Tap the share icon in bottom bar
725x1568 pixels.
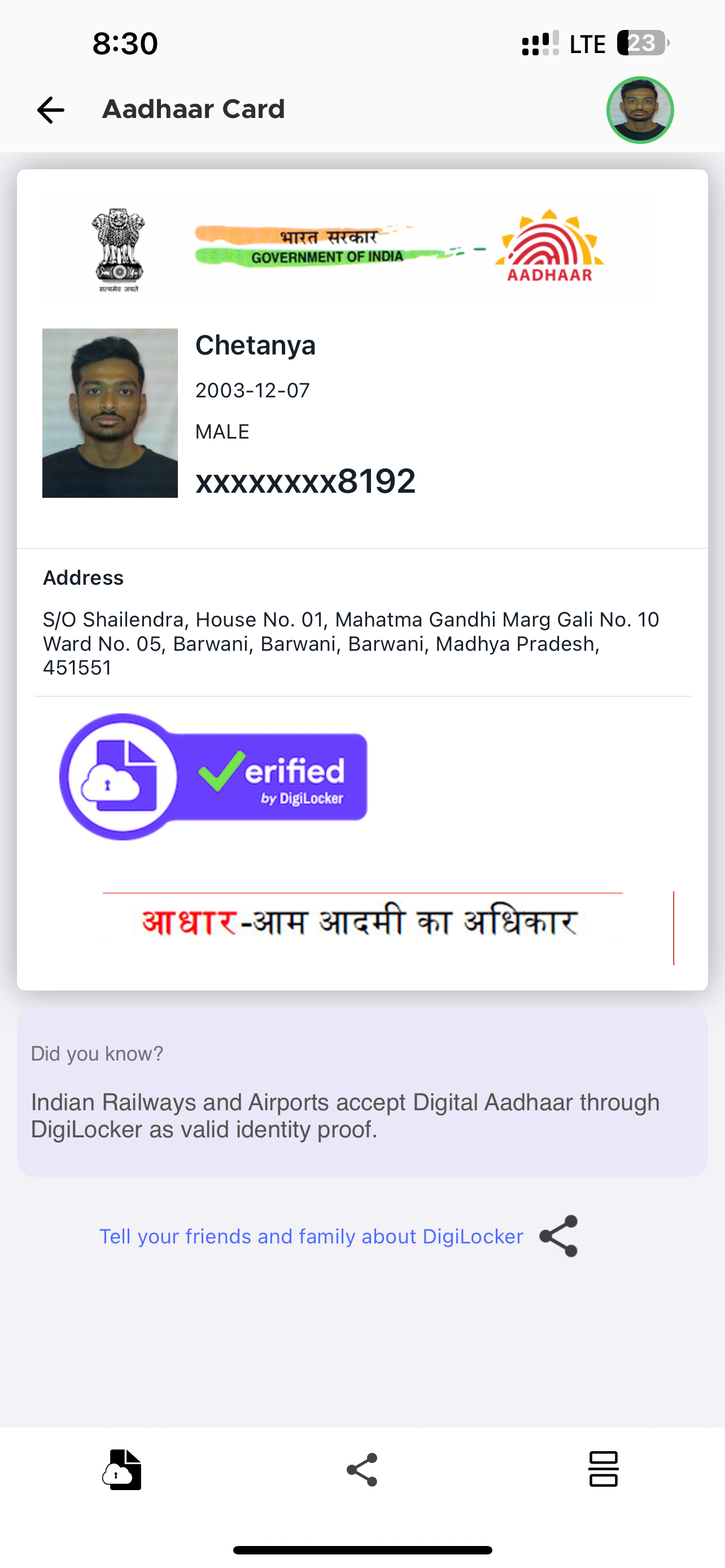362,1470
